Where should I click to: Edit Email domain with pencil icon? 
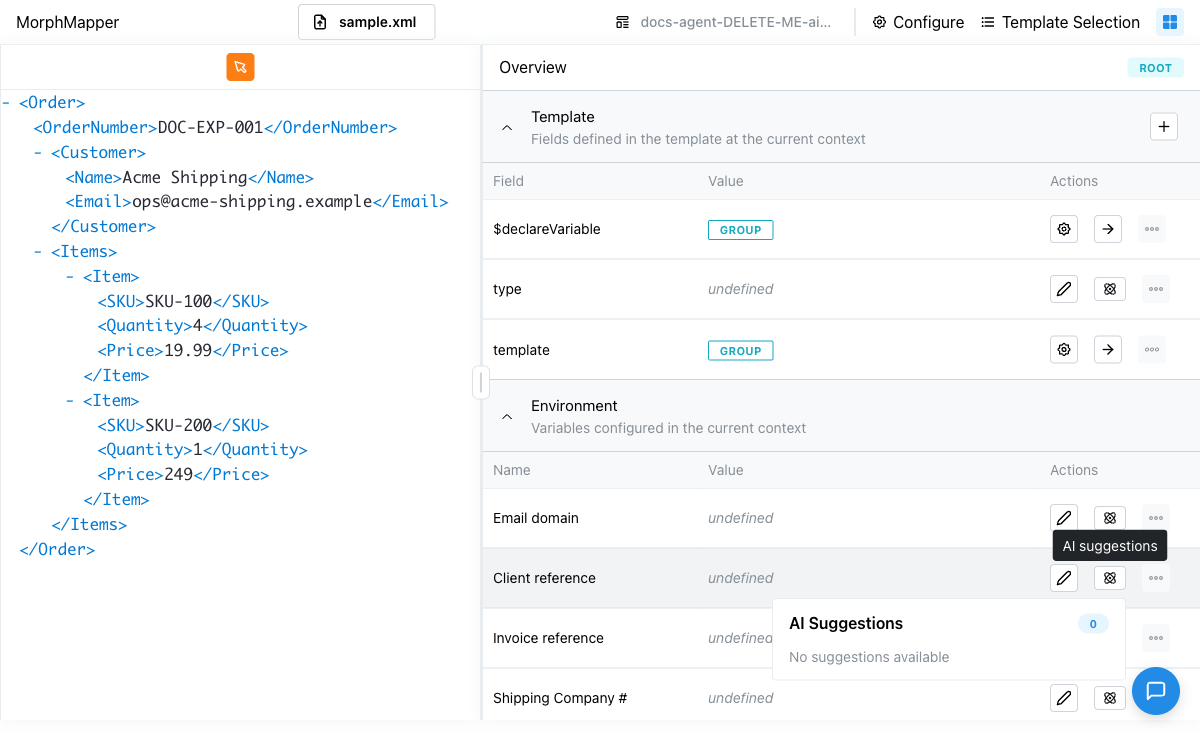pos(1064,518)
